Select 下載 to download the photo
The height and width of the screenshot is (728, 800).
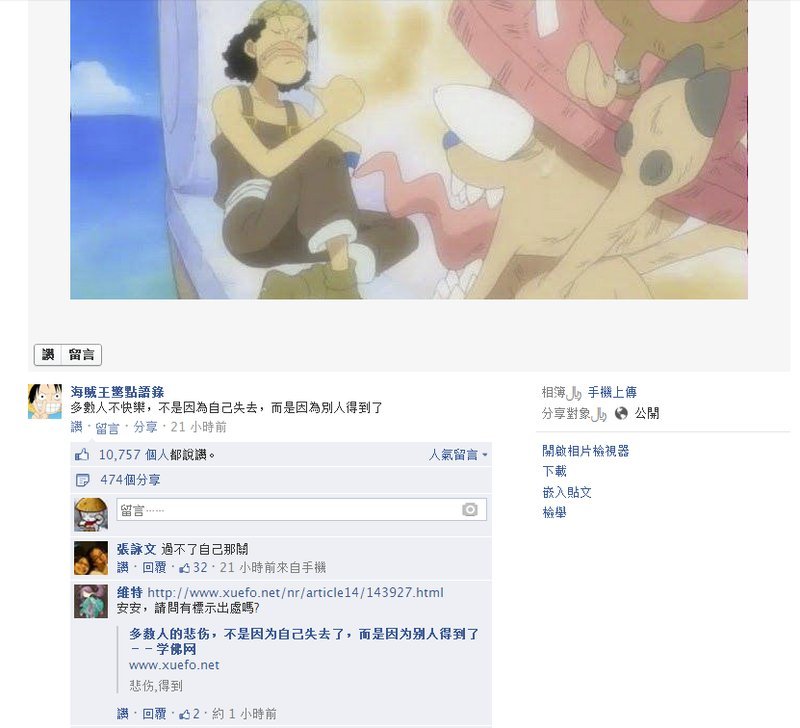pos(554,471)
